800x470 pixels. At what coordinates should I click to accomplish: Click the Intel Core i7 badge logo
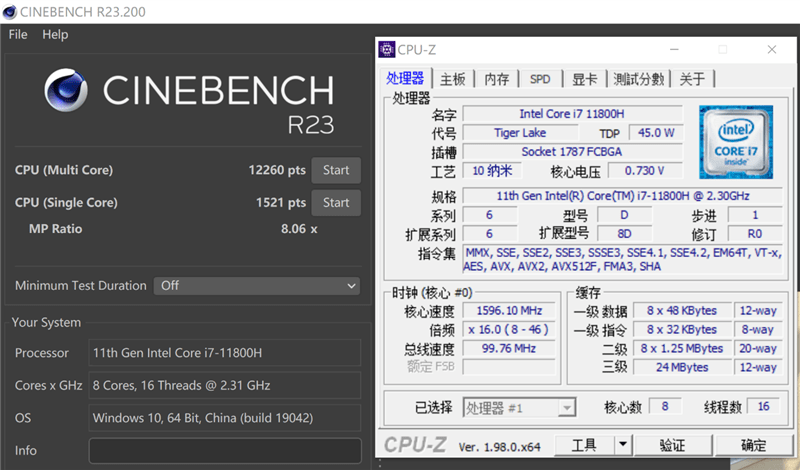(x=736, y=142)
